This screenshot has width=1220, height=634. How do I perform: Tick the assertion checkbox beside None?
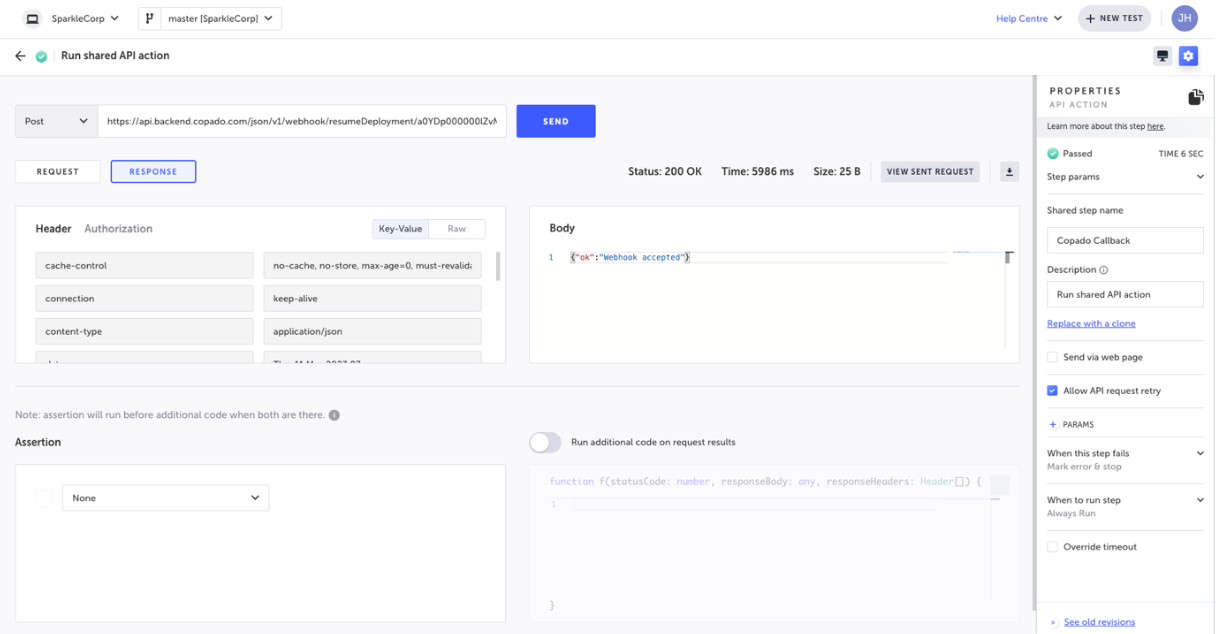click(x=44, y=498)
